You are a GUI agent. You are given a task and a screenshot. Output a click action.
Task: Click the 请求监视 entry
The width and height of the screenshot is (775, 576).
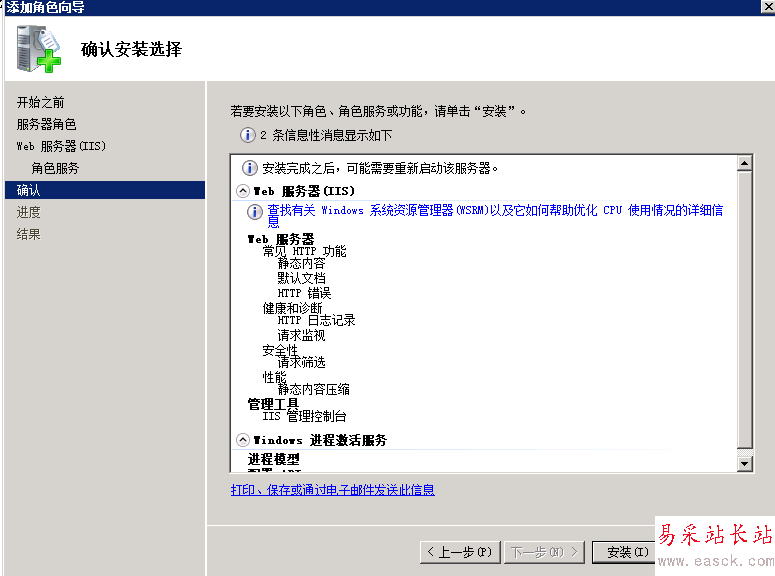point(301,336)
